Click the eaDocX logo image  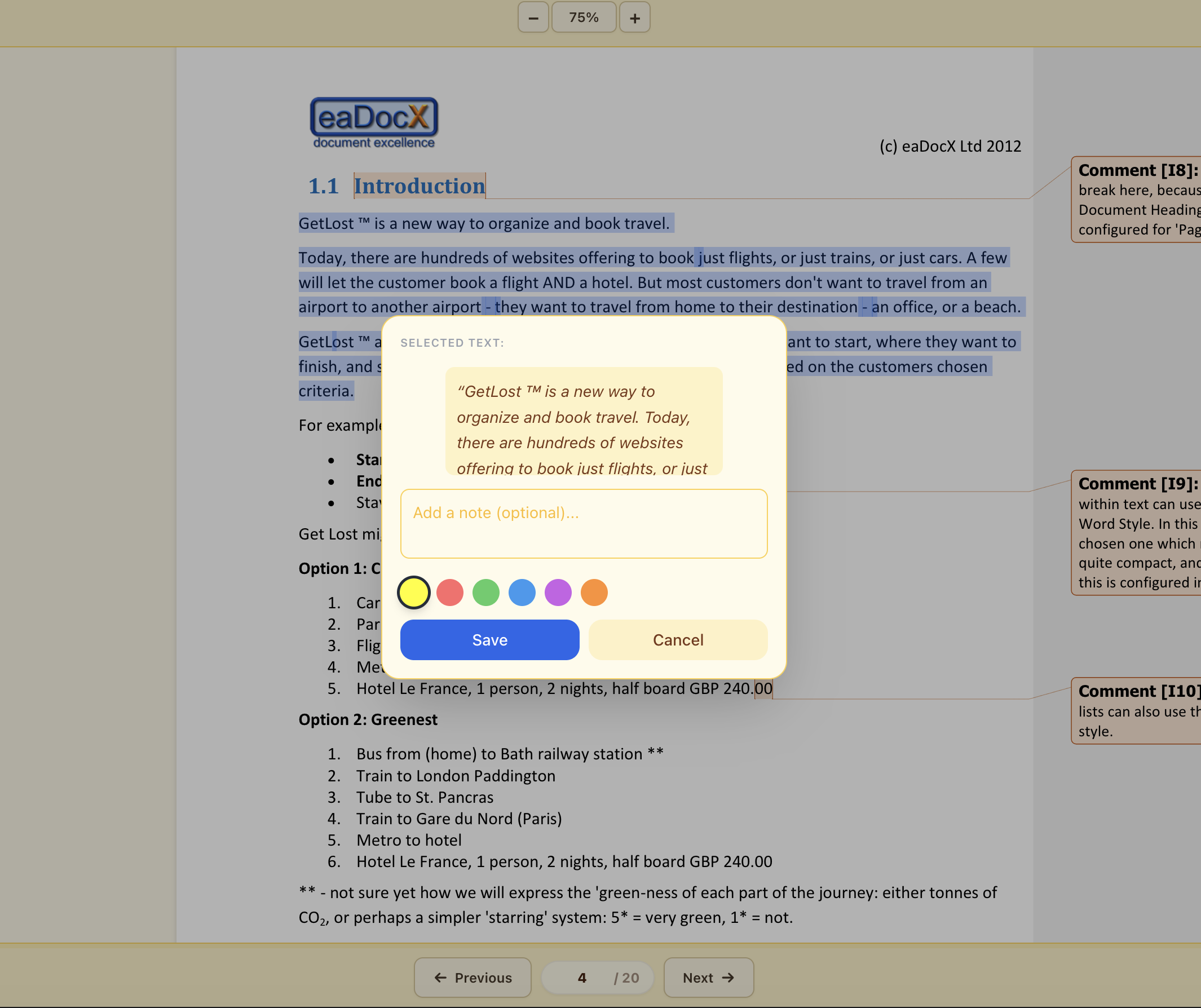(x=374, y=123)
